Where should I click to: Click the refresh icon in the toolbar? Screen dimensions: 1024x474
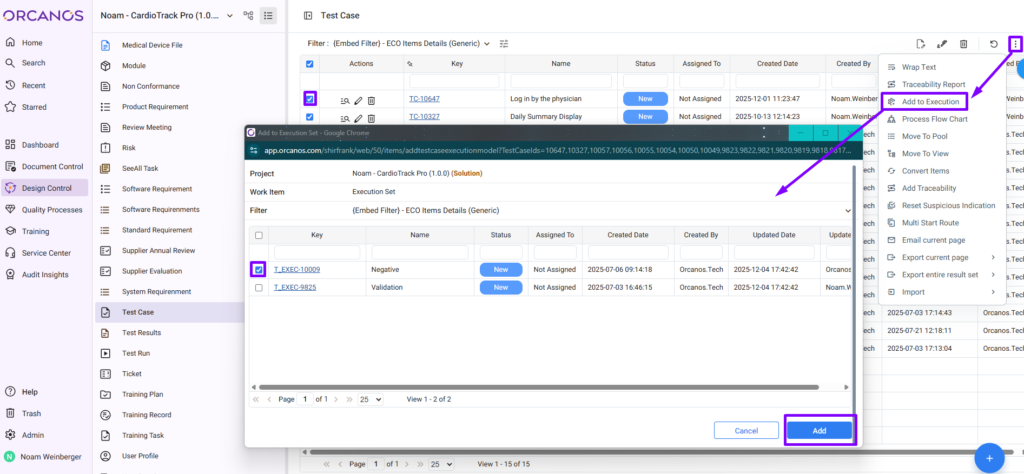click(x=994, y=44)
